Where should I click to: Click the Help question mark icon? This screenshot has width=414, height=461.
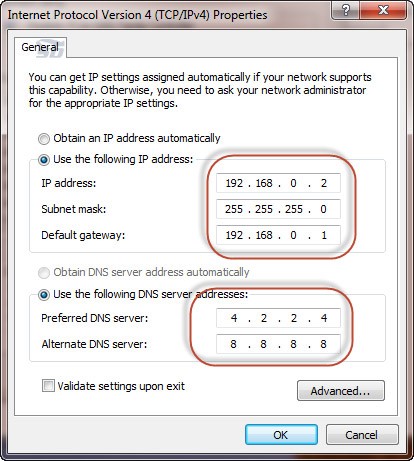(x=345, y=11)
